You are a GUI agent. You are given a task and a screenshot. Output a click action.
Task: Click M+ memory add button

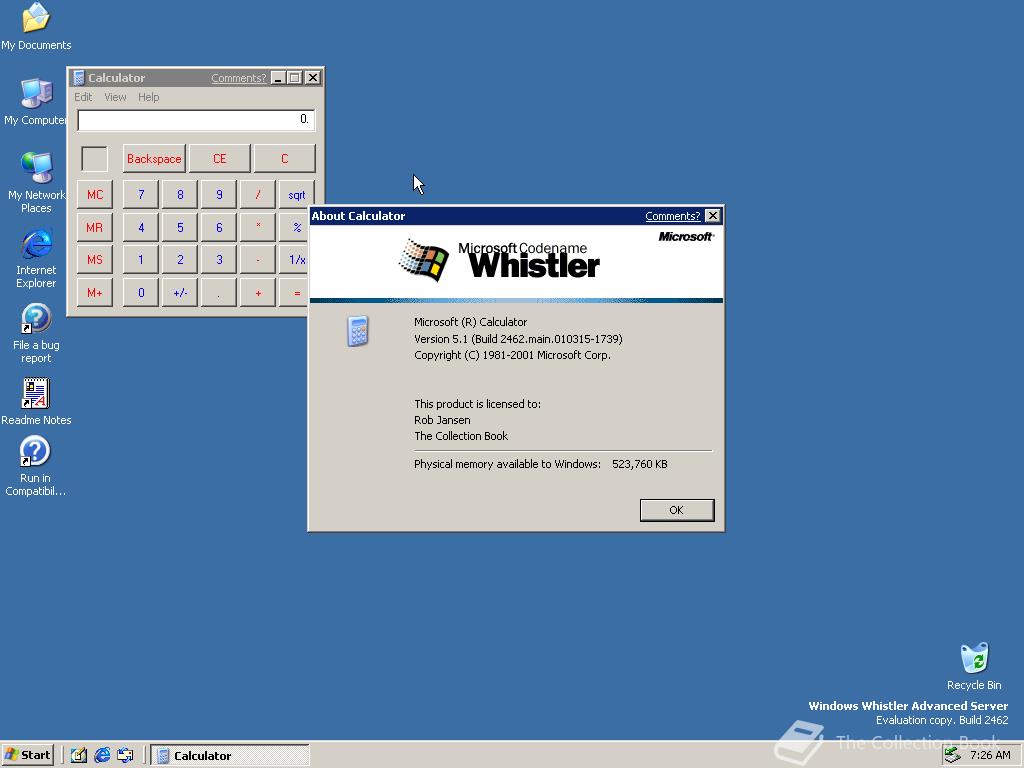95,292
